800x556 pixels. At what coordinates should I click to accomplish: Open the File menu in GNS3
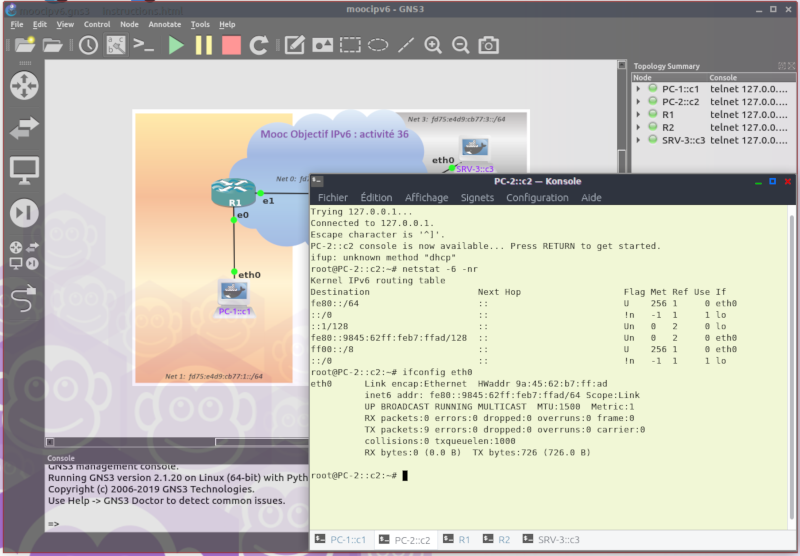coord(17,24)
